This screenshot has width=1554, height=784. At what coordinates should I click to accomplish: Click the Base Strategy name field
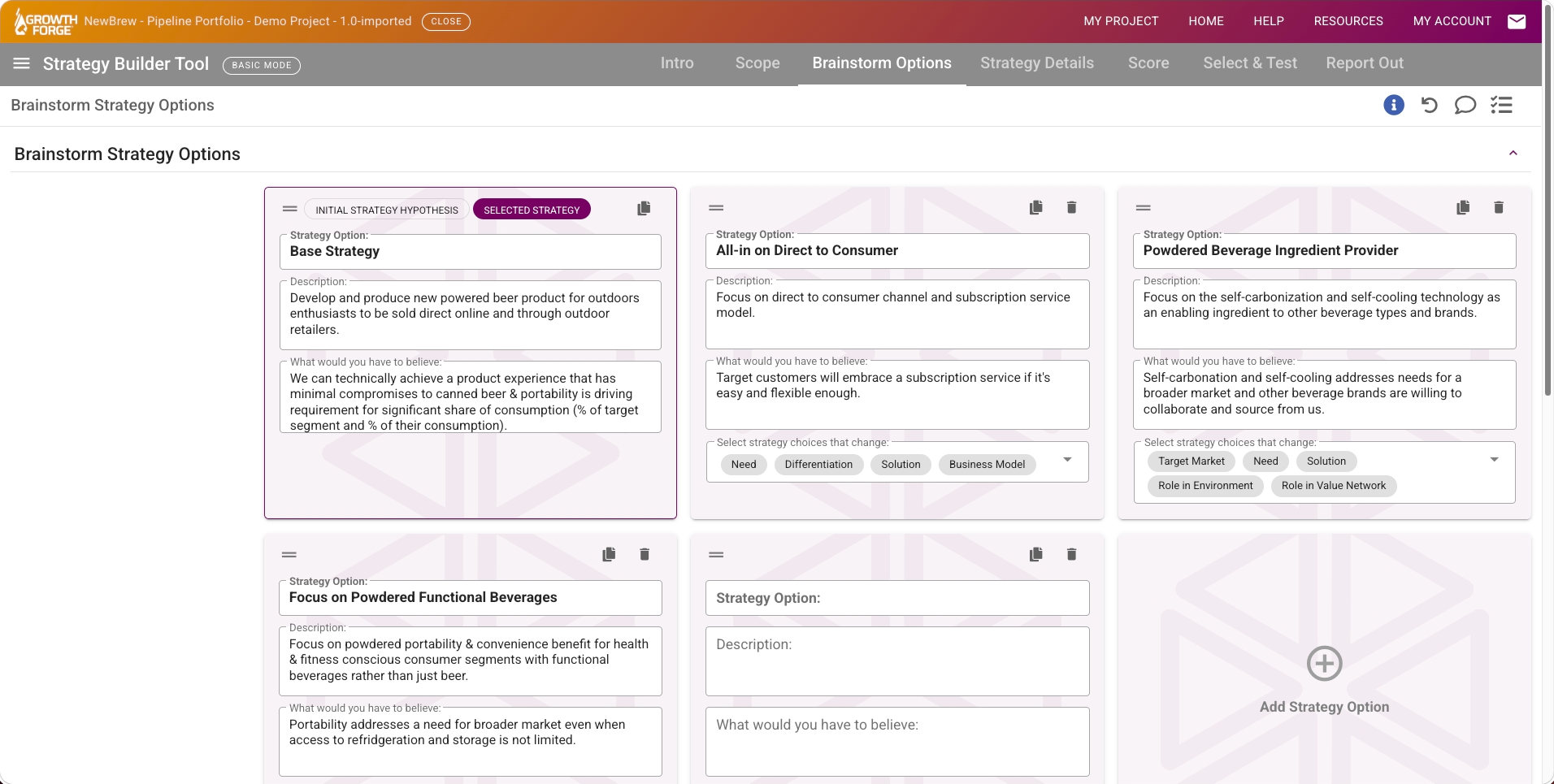[x=471, y=252]
